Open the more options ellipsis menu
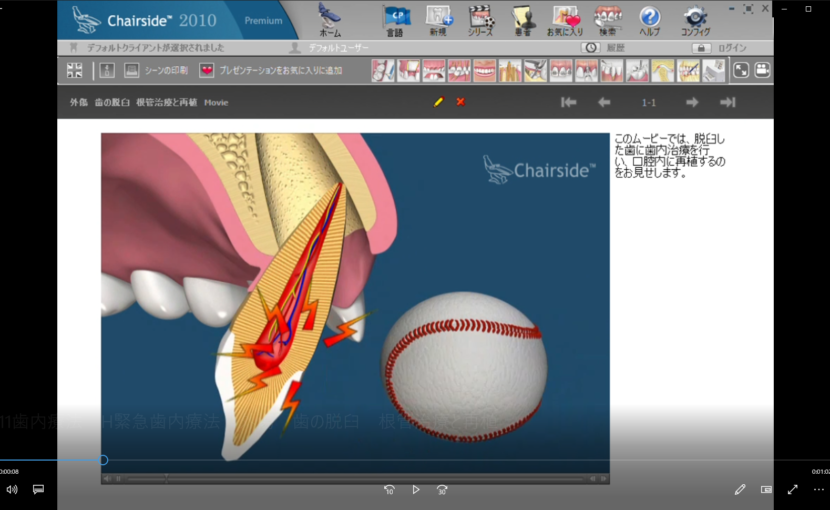Viewport: 830px width, 510px height. point(818,490)
